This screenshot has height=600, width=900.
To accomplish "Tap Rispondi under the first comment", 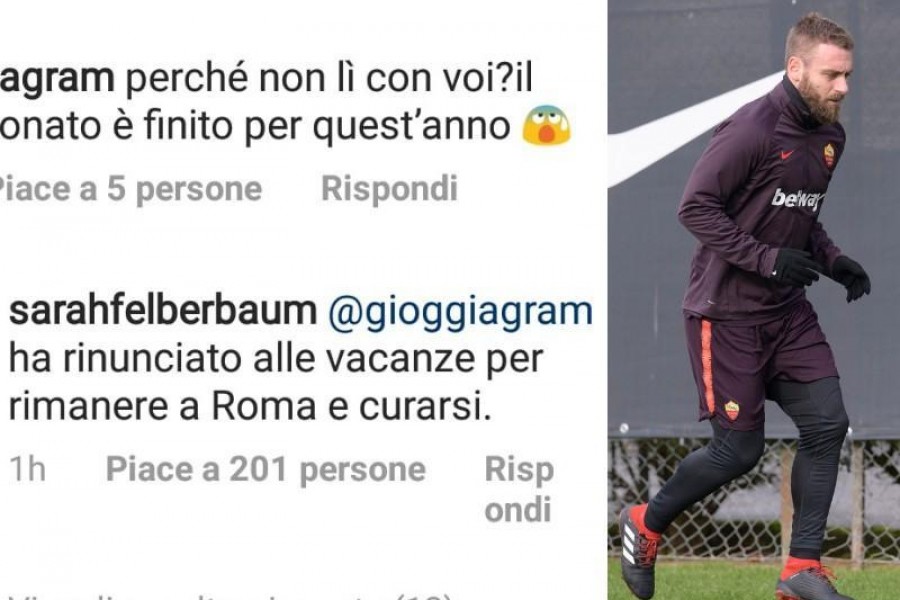I will (x=389, y=188).
